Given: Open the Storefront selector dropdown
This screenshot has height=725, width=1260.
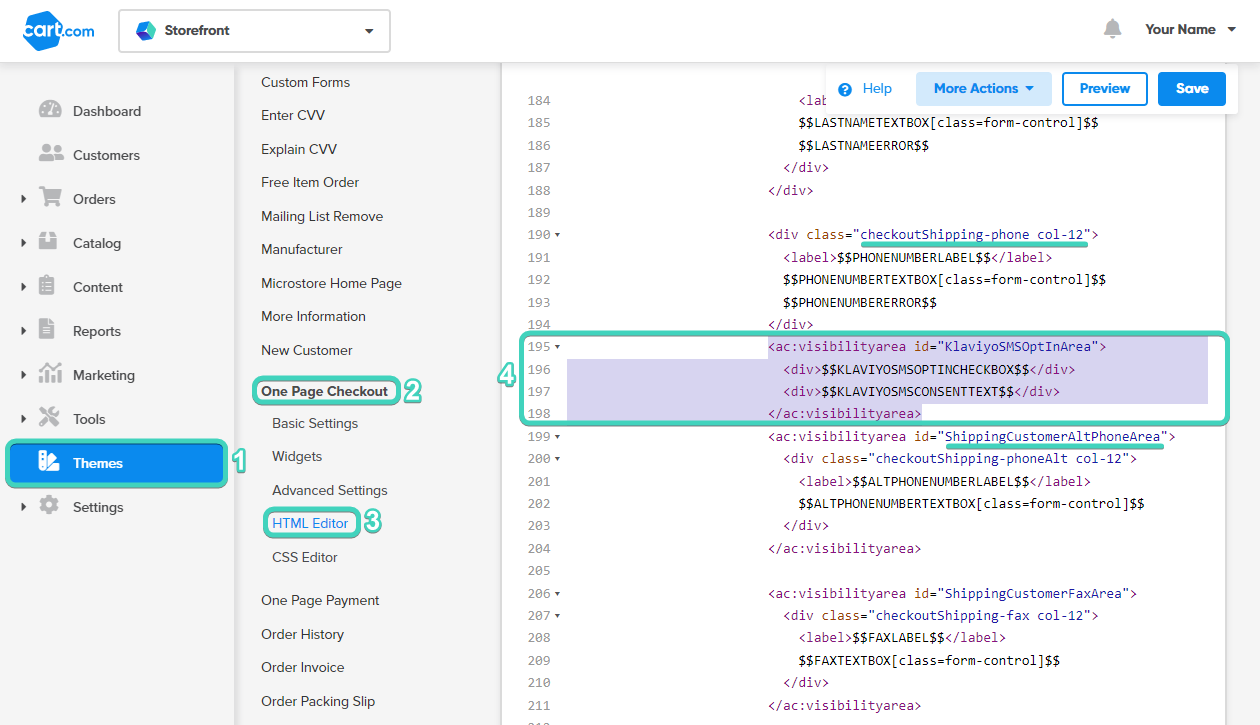Looking at the screenshot, I should coord(254,31).
